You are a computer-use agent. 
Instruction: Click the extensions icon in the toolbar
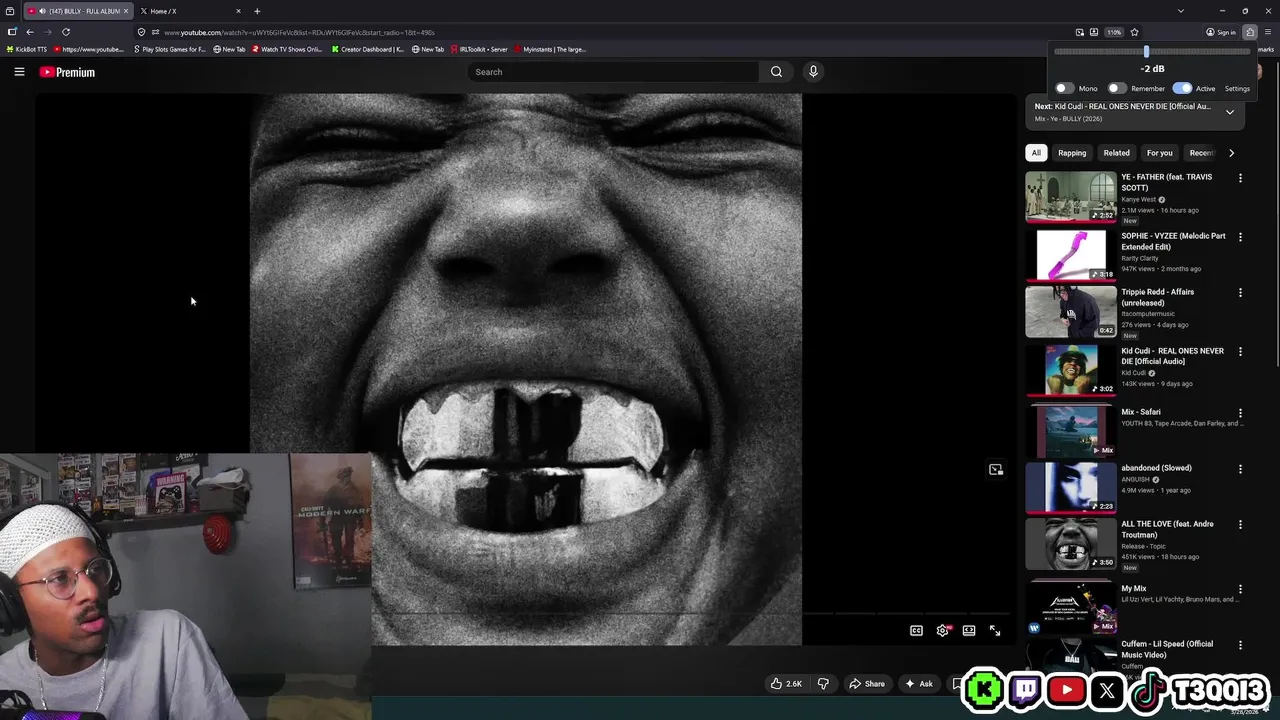click(x=1250, y=32)
